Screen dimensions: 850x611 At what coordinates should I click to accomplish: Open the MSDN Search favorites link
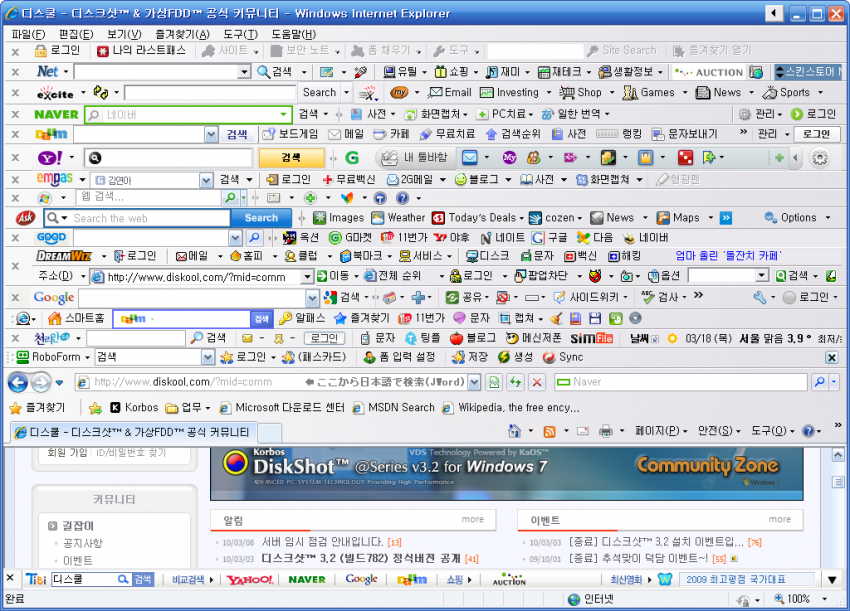(x=394, y=408)
